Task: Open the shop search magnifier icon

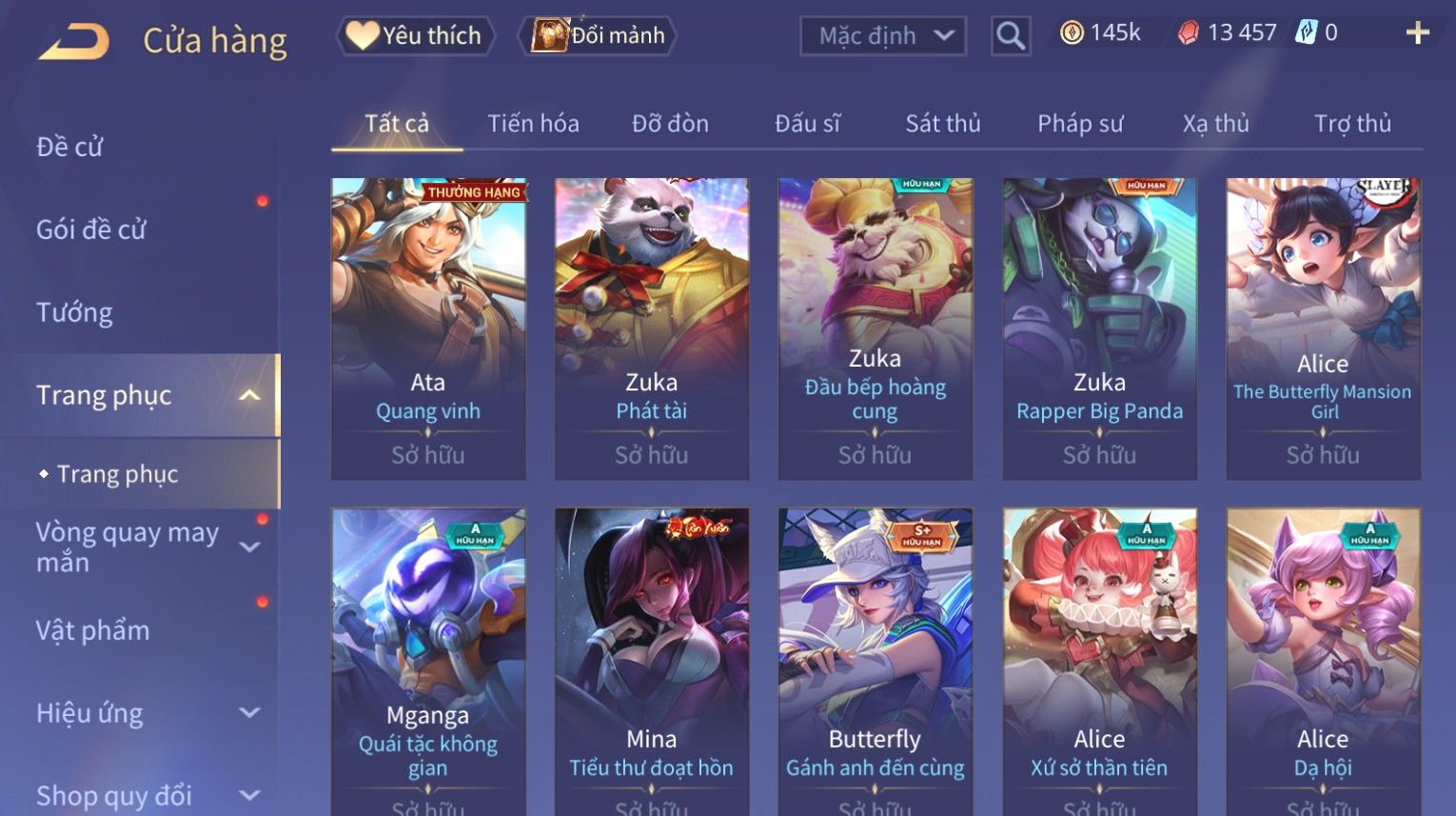Action: click(x=1010, y=36)
